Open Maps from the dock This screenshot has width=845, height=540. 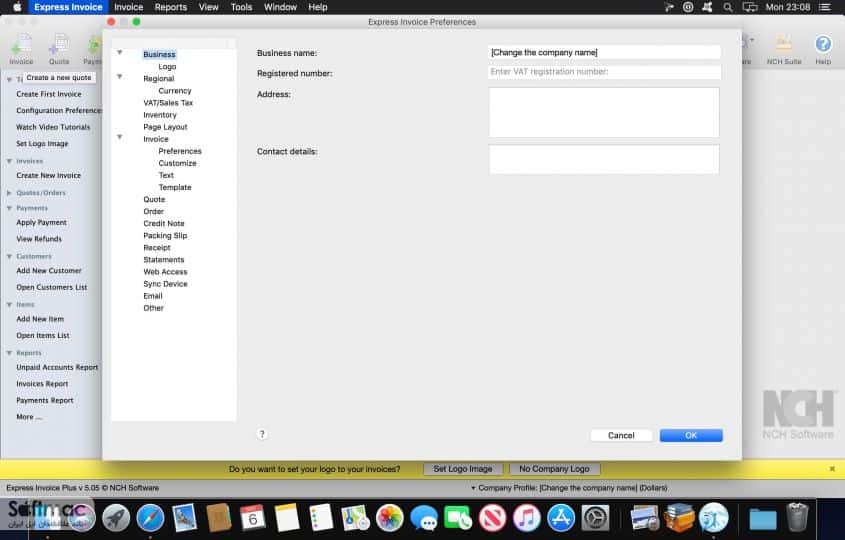click(355, 518)
